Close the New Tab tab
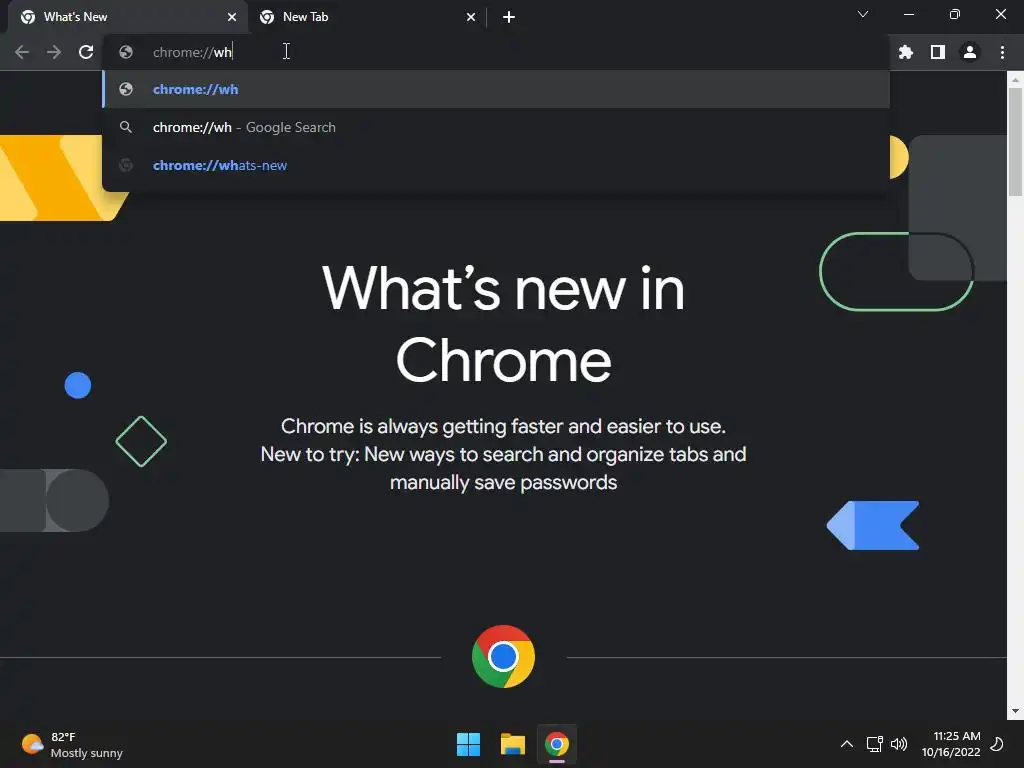The width and height of the screenshot is (1024, 768). coord(471,17)
